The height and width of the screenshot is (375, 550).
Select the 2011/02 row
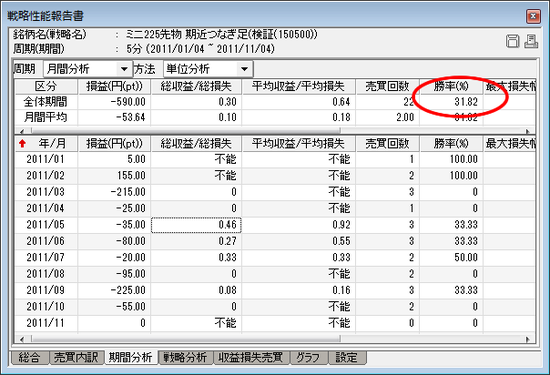pyautogui.click(x=275, y=175)
